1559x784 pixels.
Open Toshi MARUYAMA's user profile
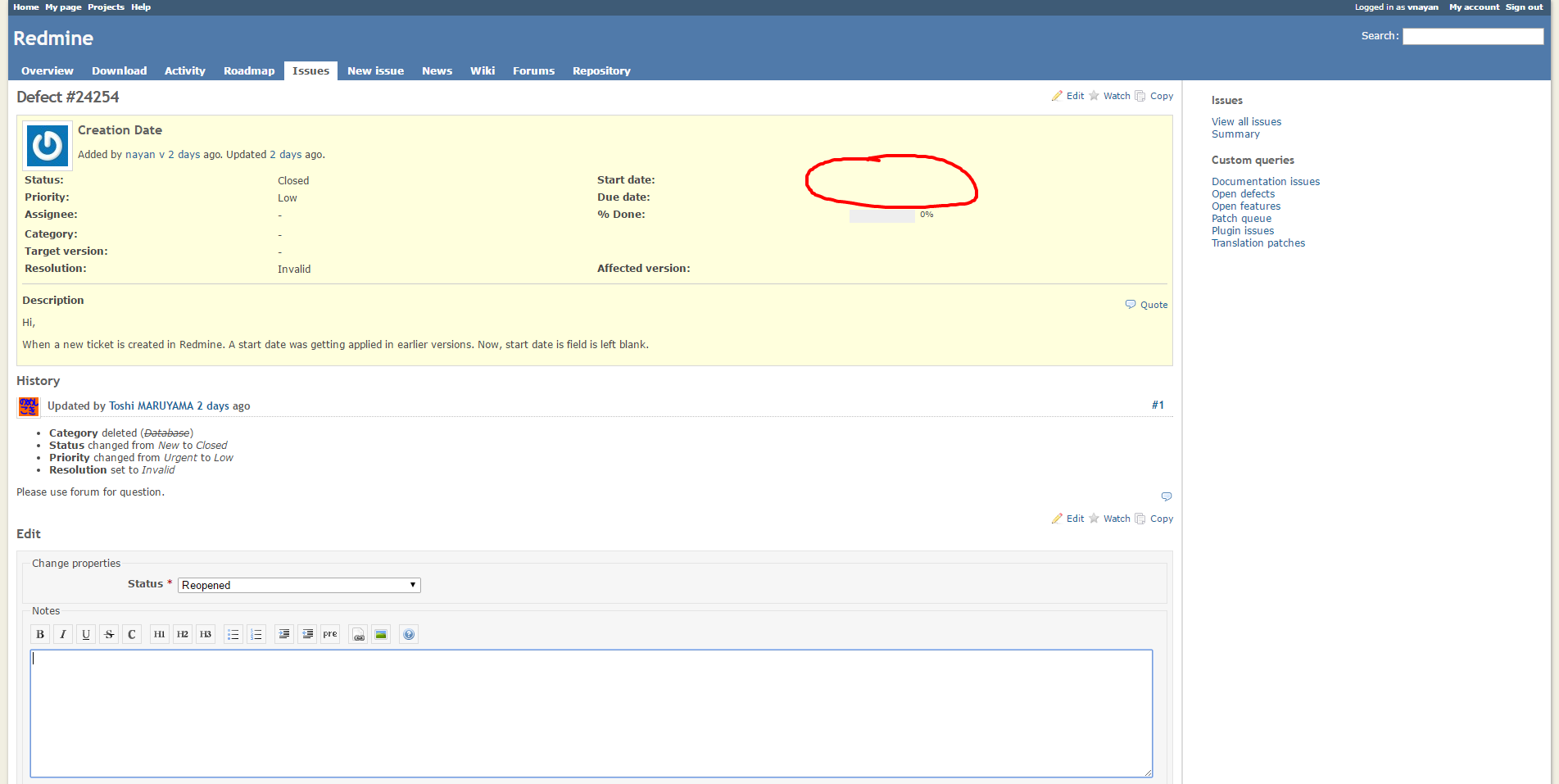point(151,406)
